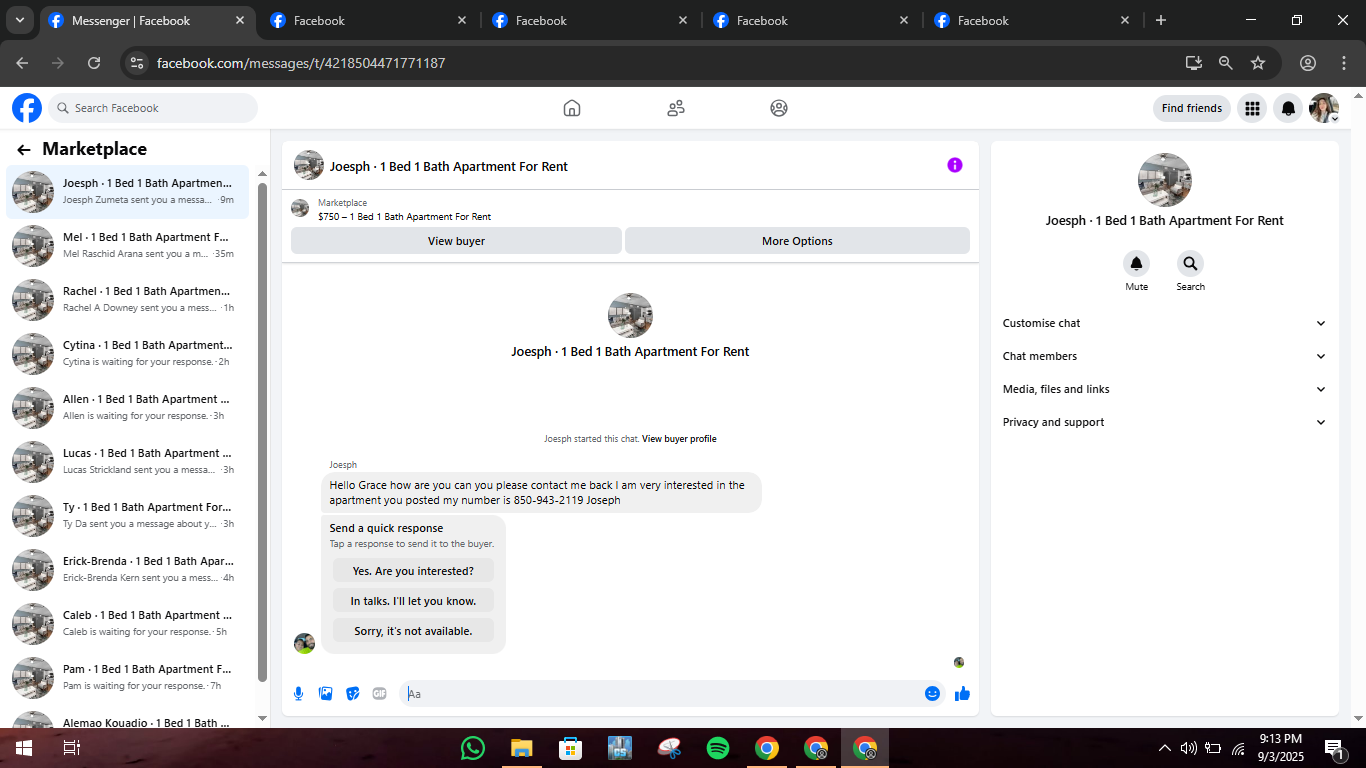Open Microsoft Store from the taskbar

tap(570, 748)
